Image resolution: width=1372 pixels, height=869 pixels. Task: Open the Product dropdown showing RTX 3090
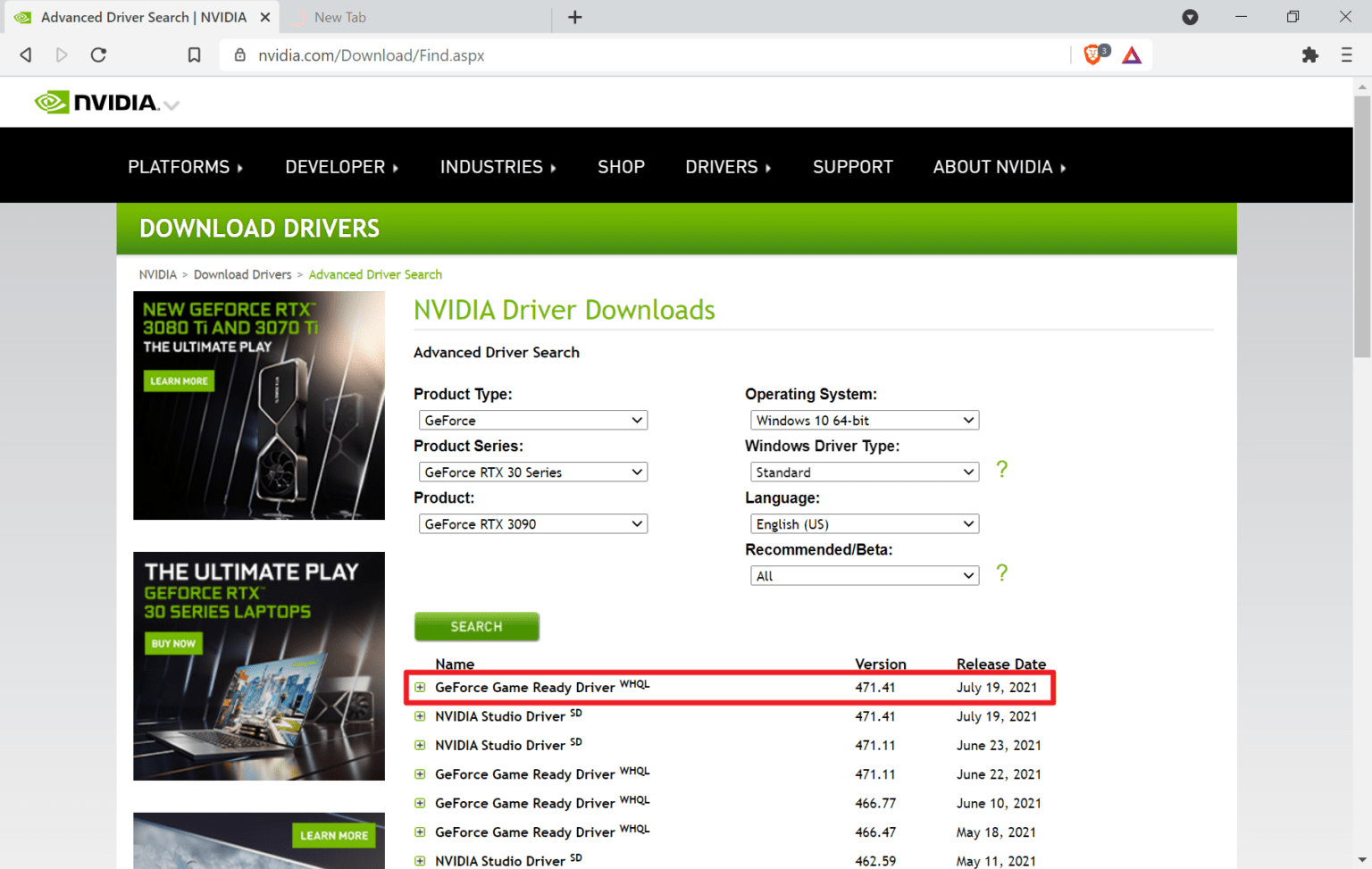click(533, 524)
